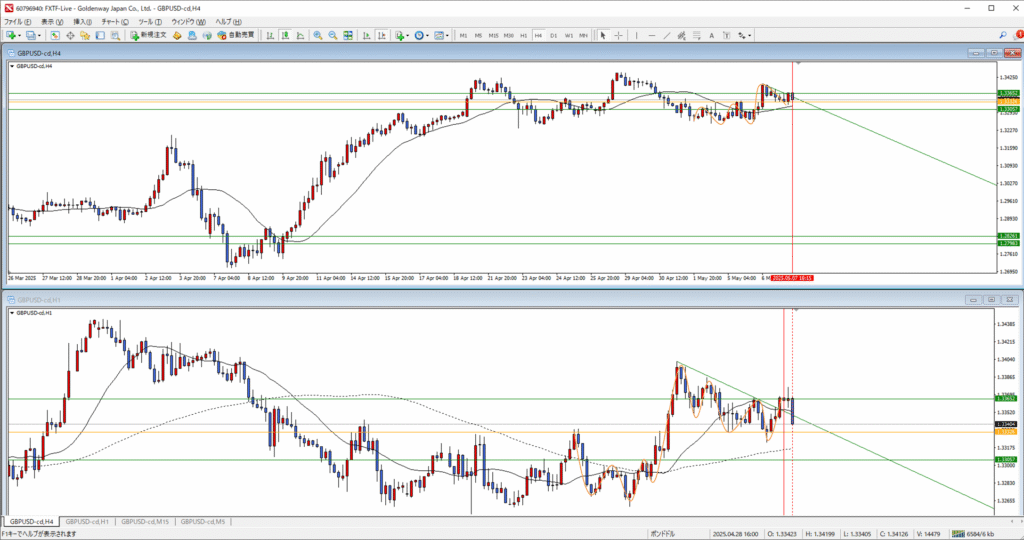The image size is (1024, 540).
Task: Toggle the Terminal panel icon
Action: 100,35
